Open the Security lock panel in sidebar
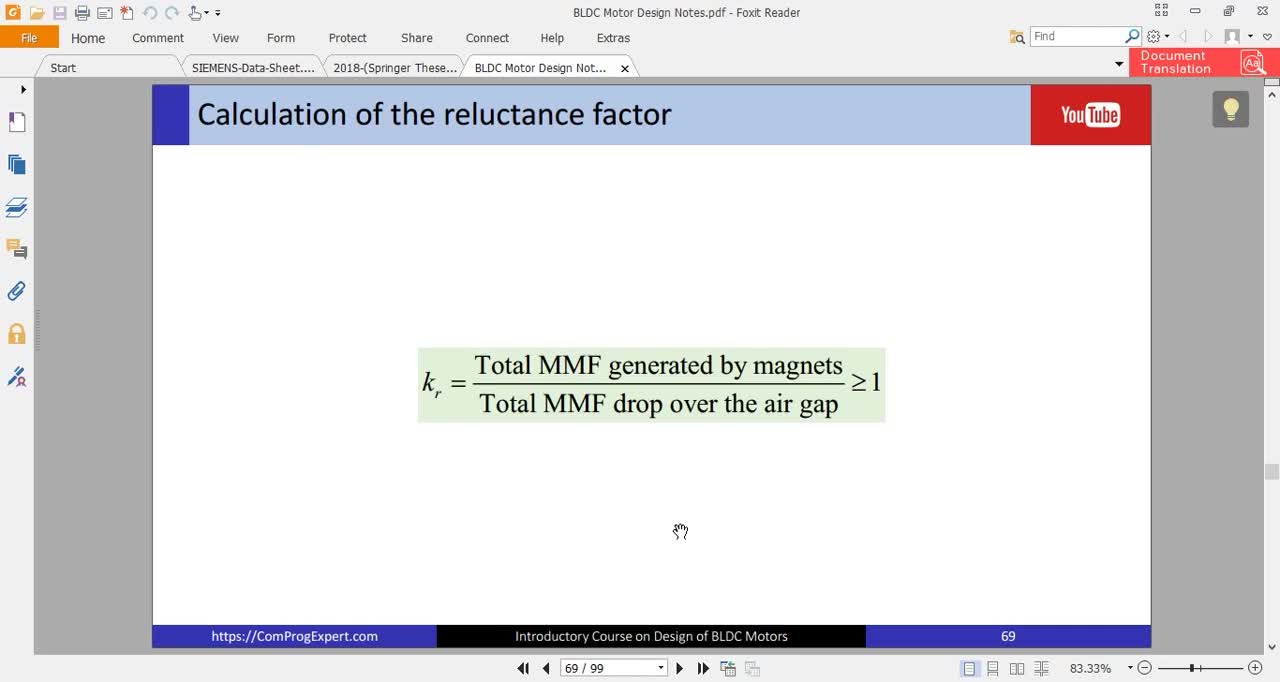The image size is (1280, 682). coord(17,334)
